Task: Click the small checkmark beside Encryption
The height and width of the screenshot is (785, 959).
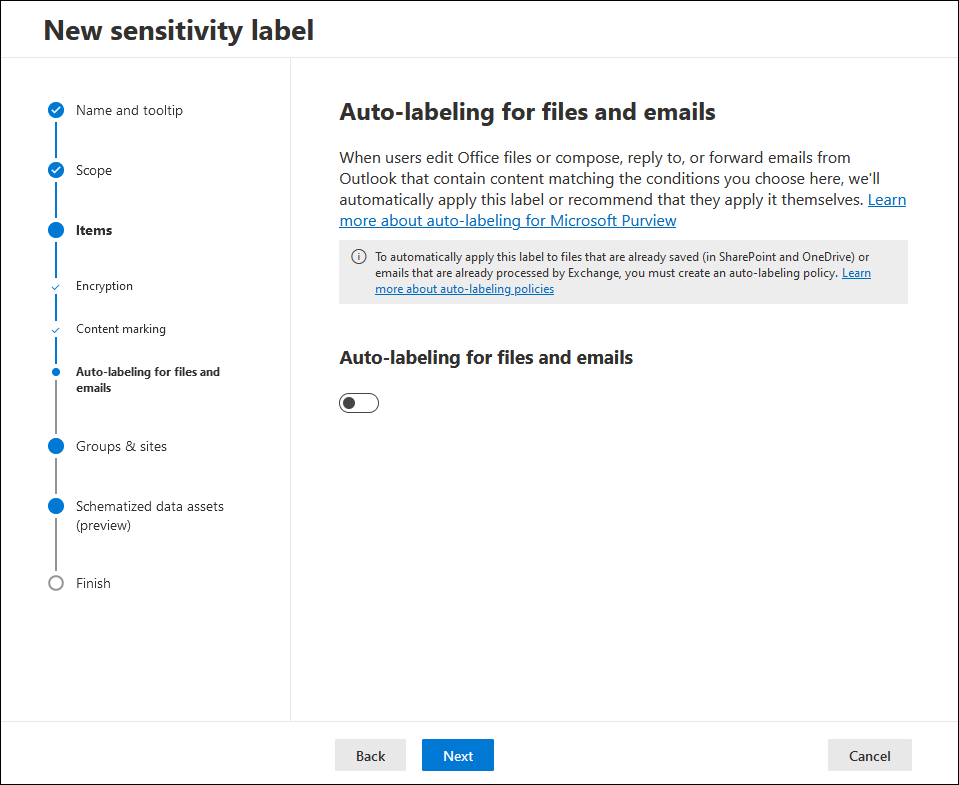Action: pos(56,287)
